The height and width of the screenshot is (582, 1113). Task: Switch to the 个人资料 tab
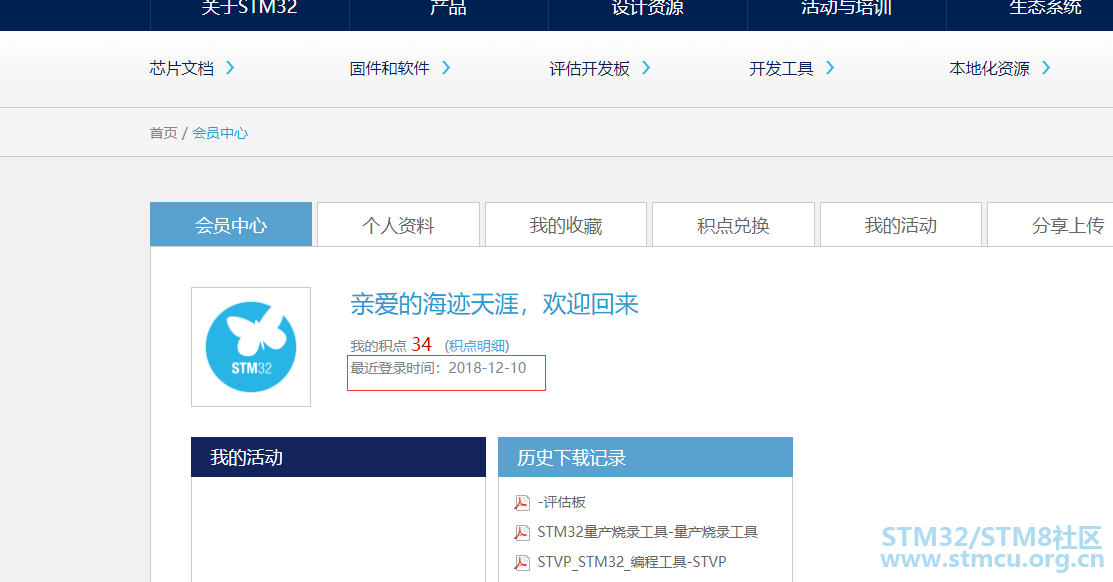point(398,225)
